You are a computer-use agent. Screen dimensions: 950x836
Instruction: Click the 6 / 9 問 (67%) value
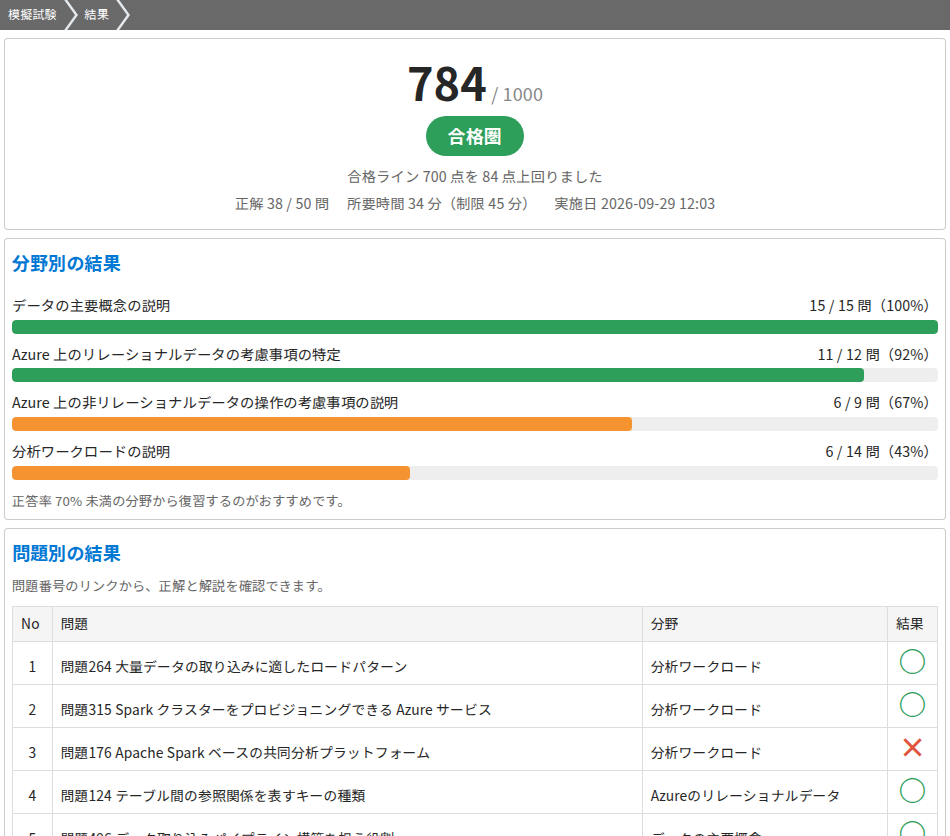click(x=881, y=403)
